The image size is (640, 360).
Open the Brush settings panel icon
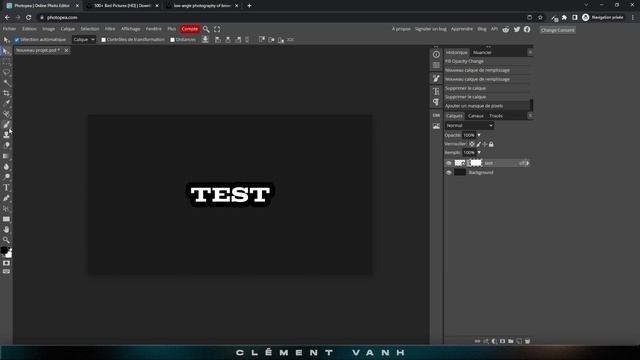click(436, 78)
